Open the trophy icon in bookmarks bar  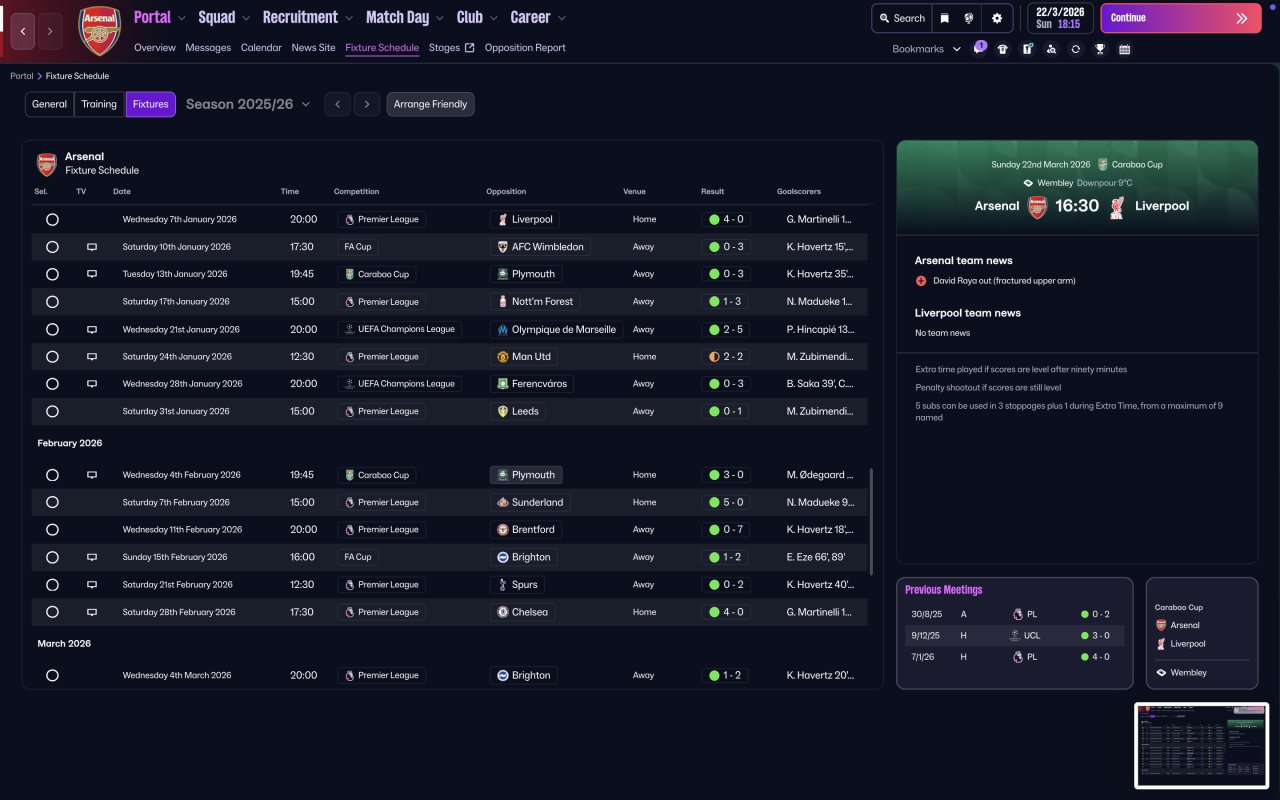tap(1100, 49)
